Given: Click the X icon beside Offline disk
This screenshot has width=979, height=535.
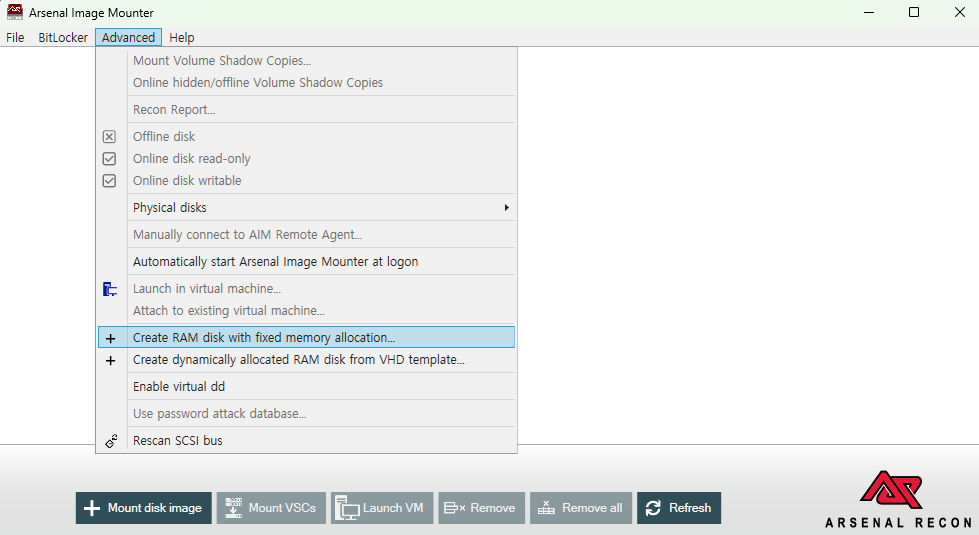Looking at the screenshot, I should [109, 137].
